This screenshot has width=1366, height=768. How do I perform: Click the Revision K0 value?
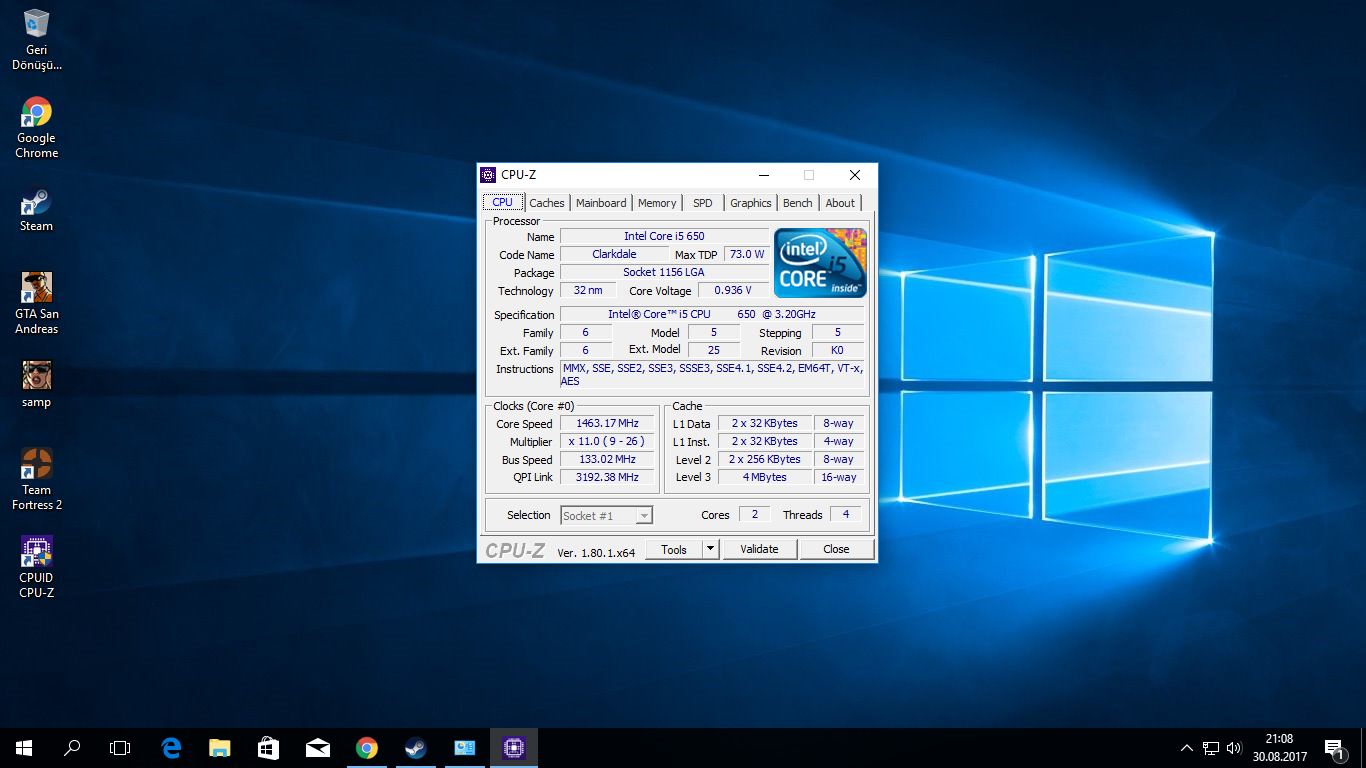click(837, 350)
